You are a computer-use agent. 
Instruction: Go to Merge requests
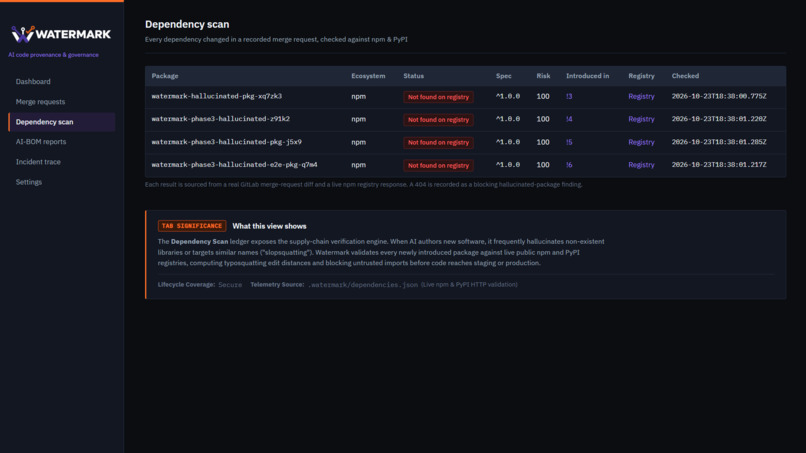(40, 102)
